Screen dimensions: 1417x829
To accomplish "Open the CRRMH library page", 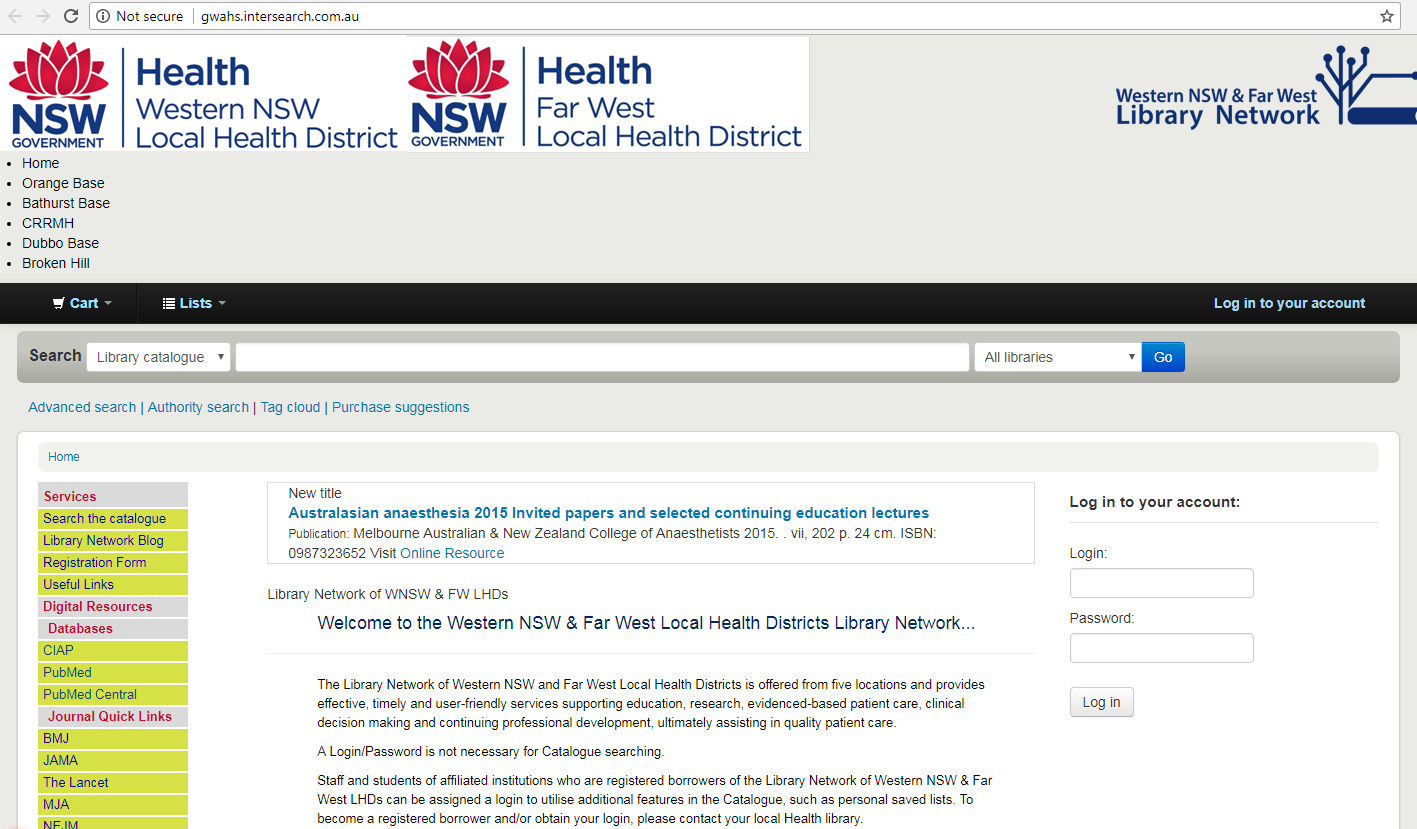I will click(x=48, y=223).
